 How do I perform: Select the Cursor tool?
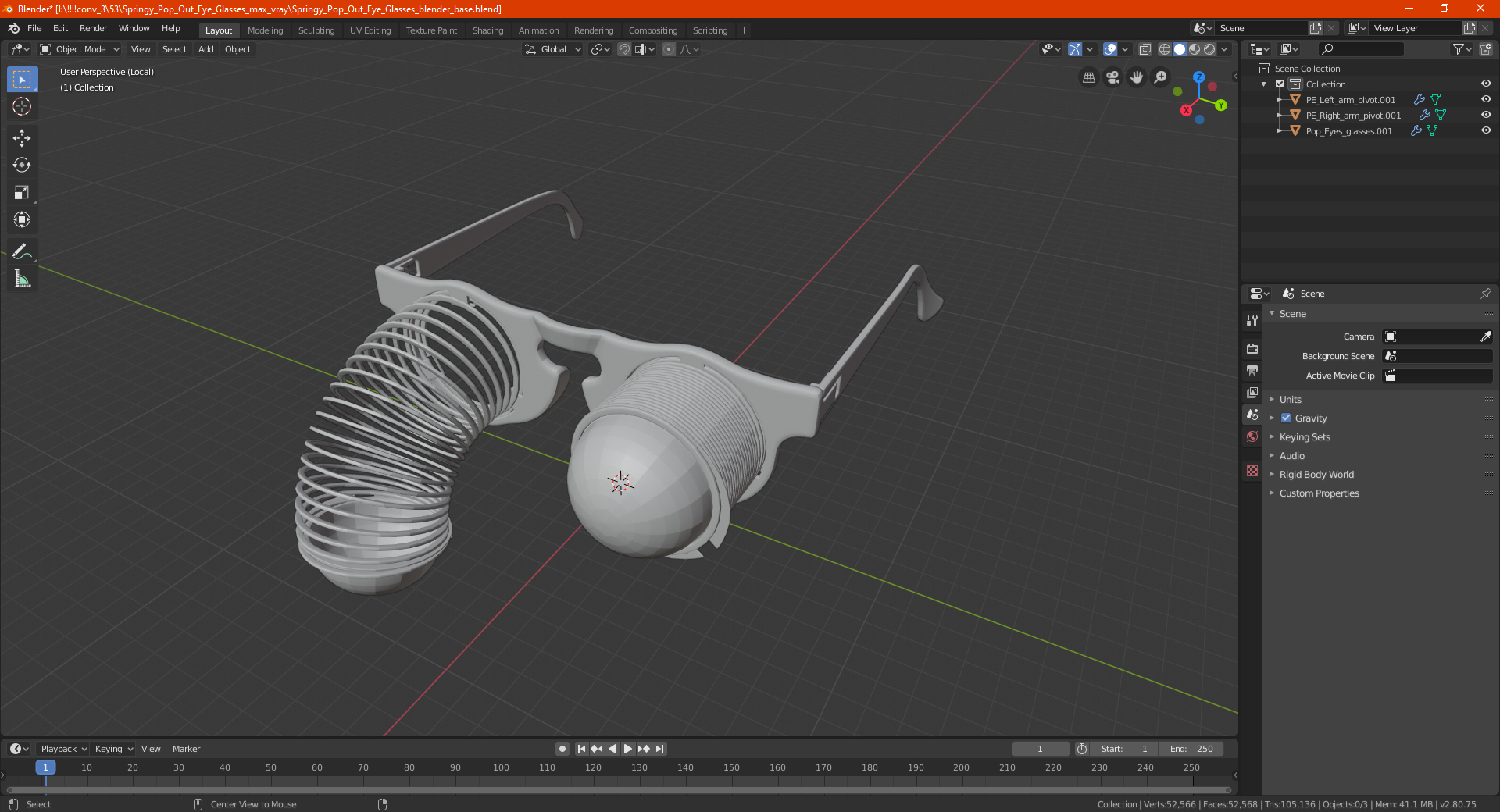pyautogui.click(x=22, y=106)
